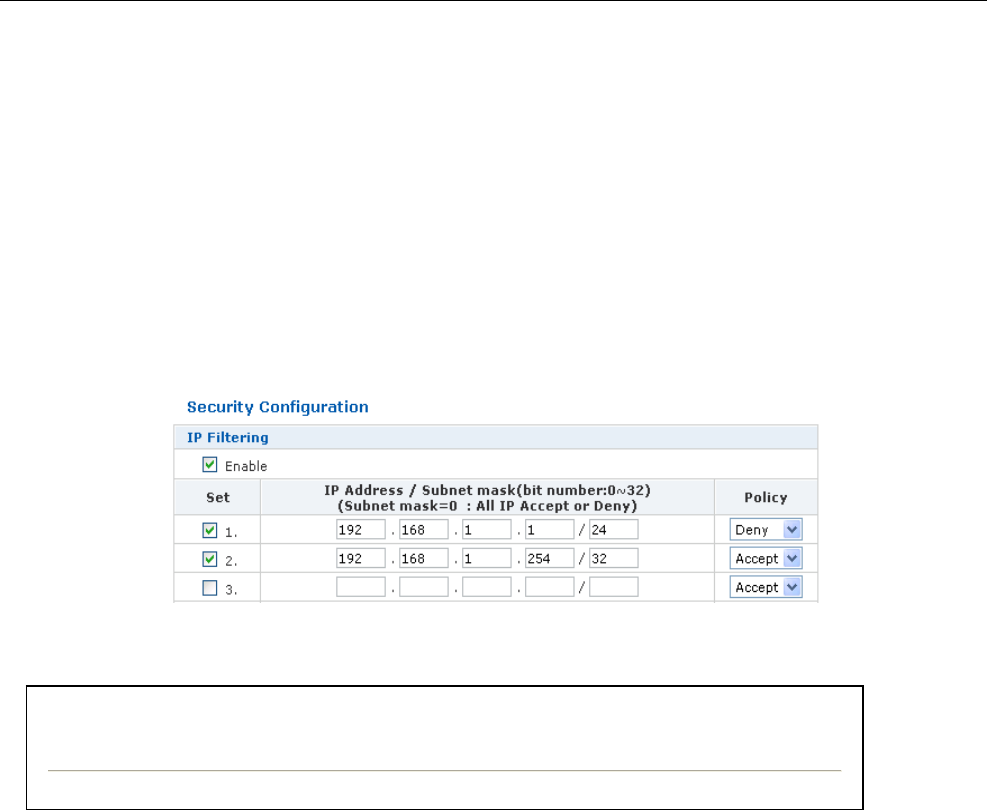This screenshot has width=987, height=810.
Task: Click the Security Configuration heading
Action: 278,407
